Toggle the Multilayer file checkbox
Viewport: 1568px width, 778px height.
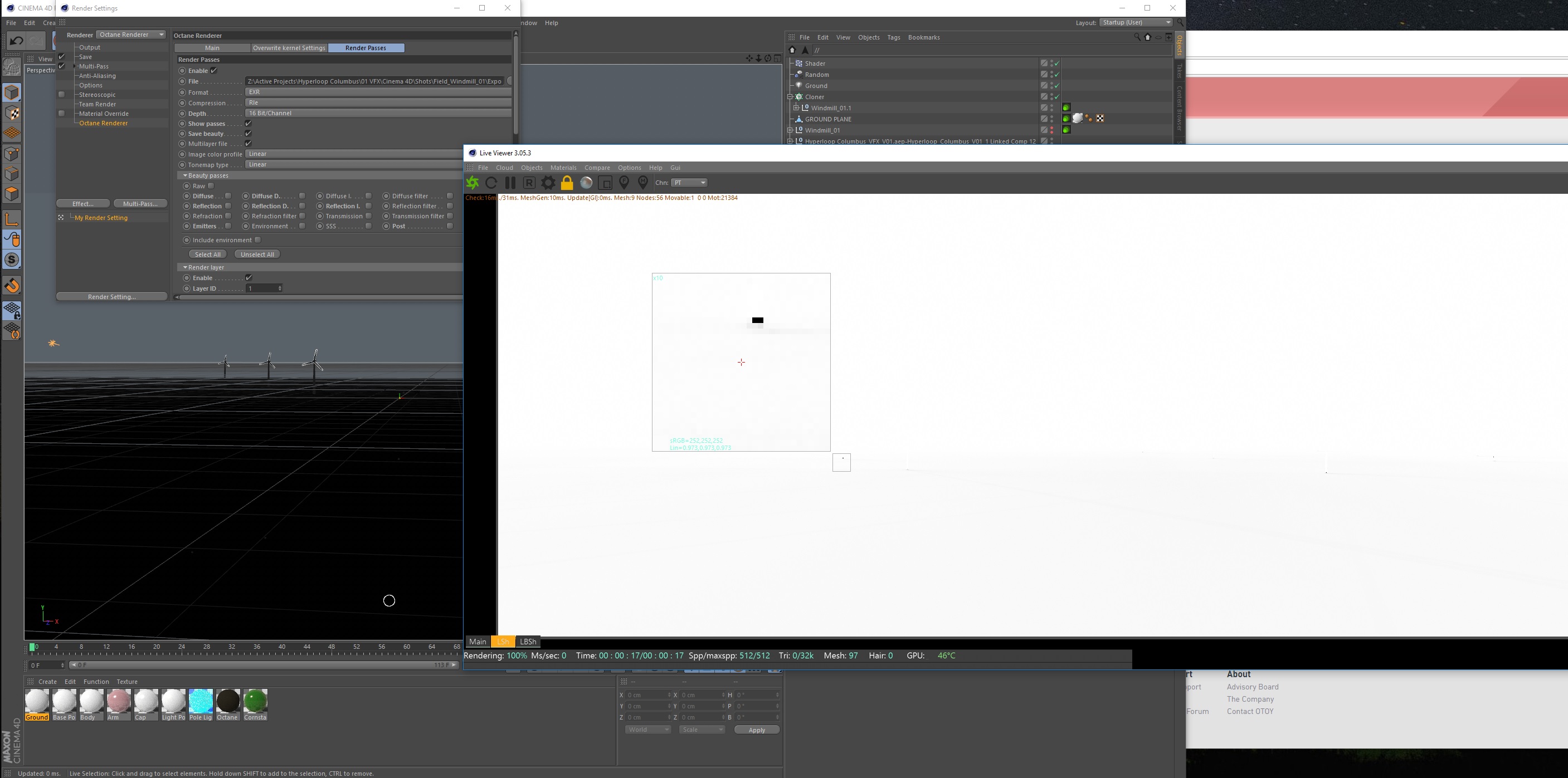249,144
